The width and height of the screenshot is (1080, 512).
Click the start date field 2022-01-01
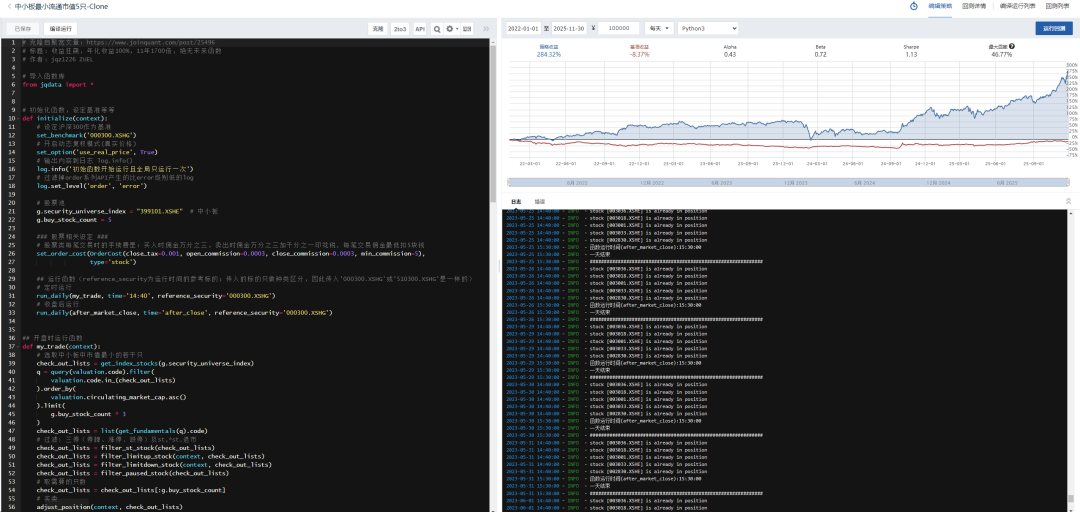click(523, 28)
